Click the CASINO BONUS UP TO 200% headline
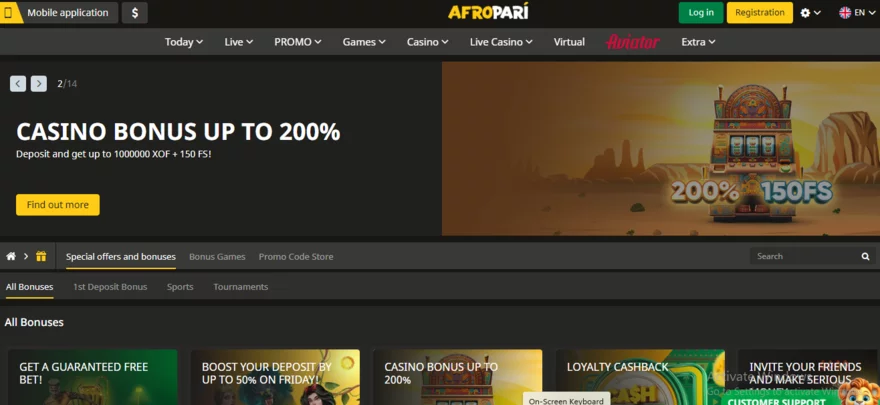This screenshot has width=880, height=405. coord(178,132)
